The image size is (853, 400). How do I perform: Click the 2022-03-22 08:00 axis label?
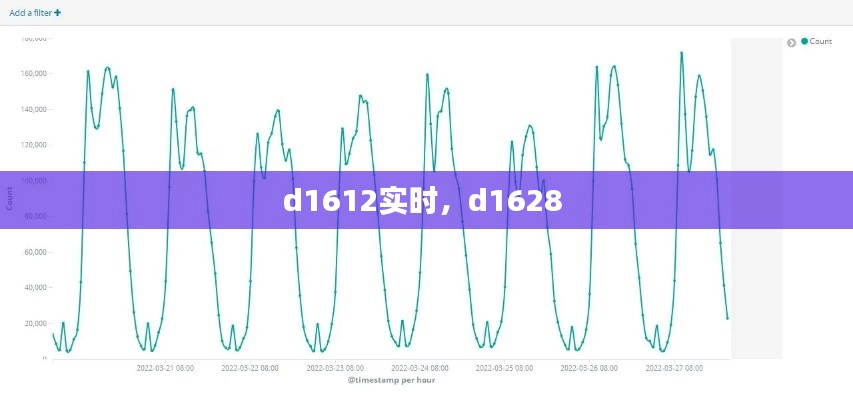click(x=250, y=368)
